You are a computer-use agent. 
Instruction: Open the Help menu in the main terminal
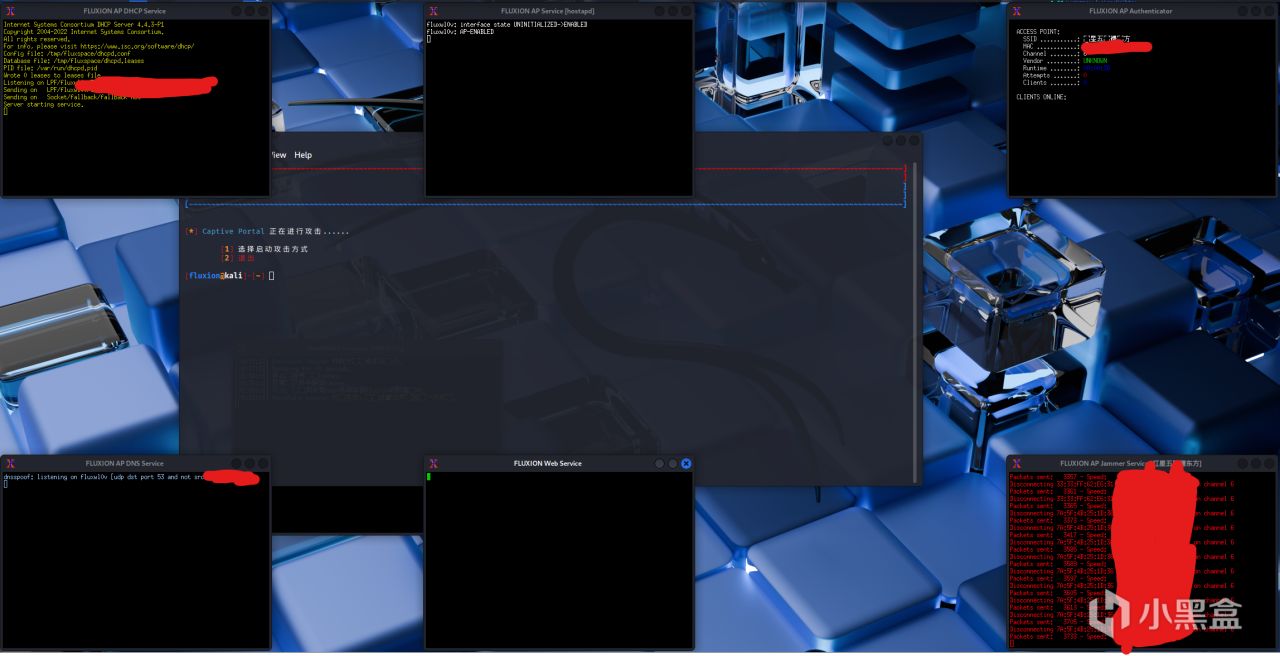(x=303, y=155)
